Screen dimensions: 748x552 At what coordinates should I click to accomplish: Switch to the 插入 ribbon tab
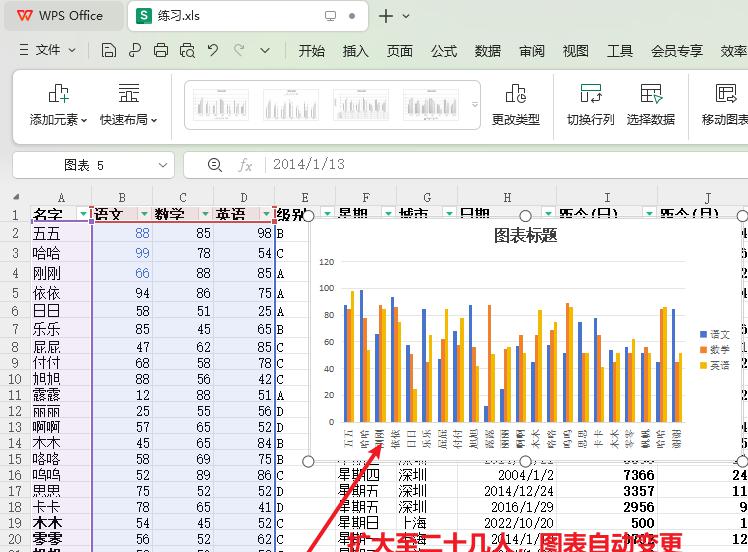tap(355, 51)
